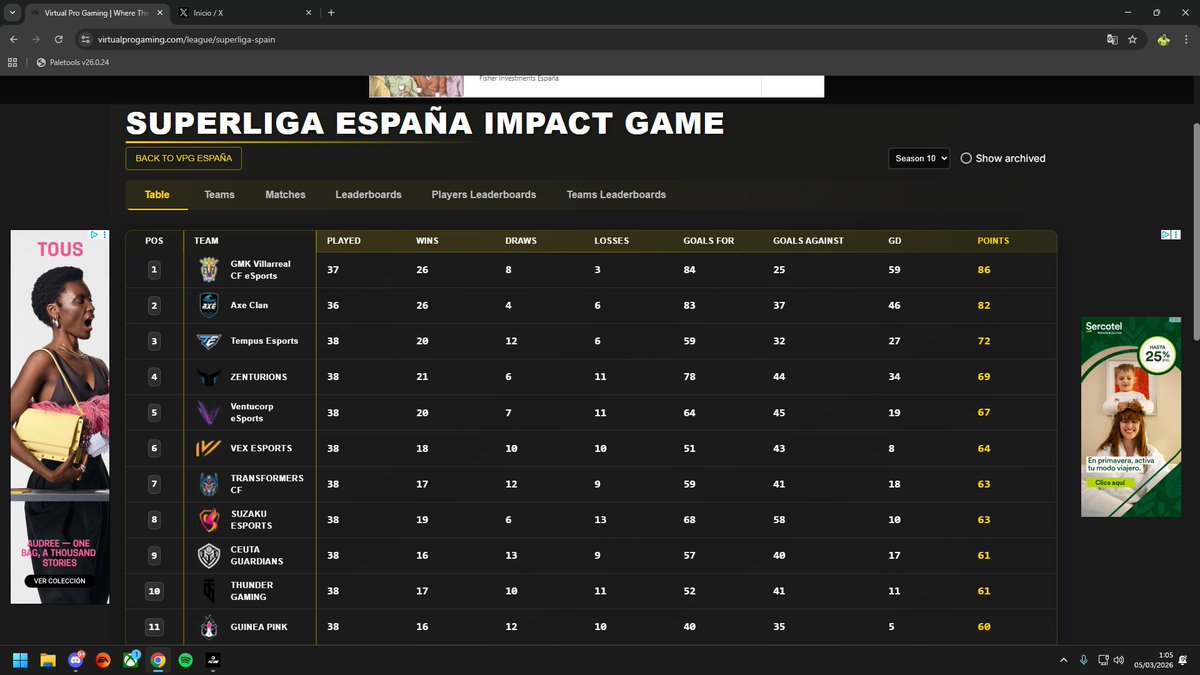Click the VEX ESPORTS team logo

tap(210, 448)
